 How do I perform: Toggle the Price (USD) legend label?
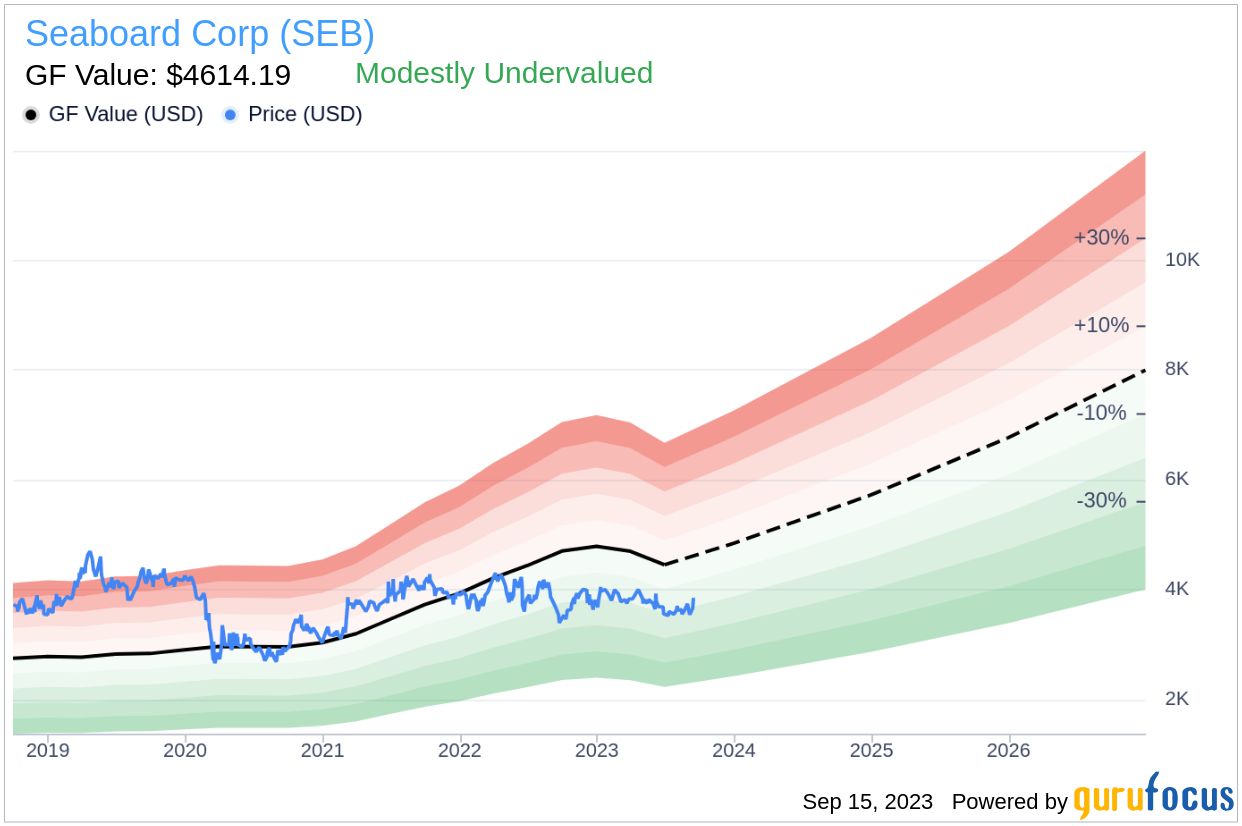pos(305,115)
